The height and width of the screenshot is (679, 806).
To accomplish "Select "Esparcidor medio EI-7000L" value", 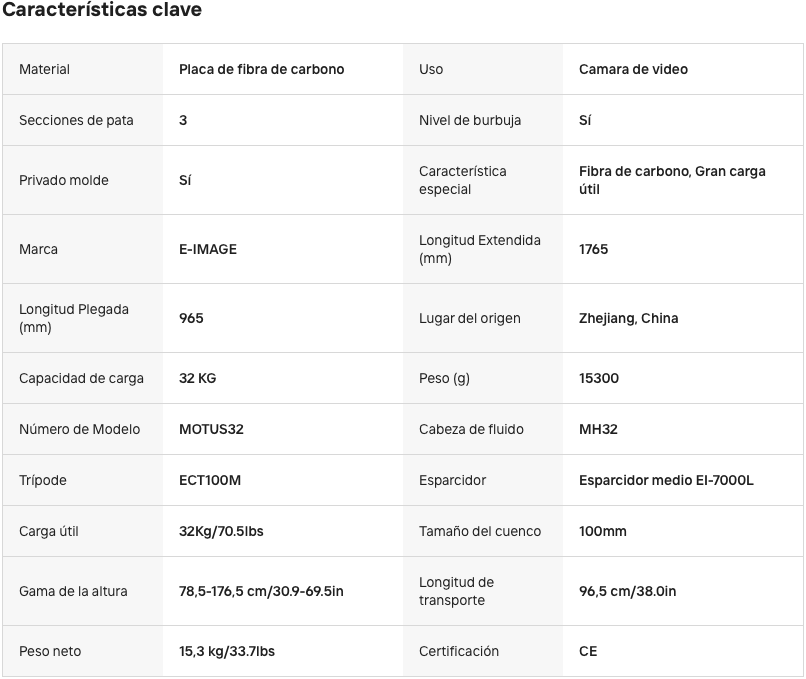I will 666,480.
